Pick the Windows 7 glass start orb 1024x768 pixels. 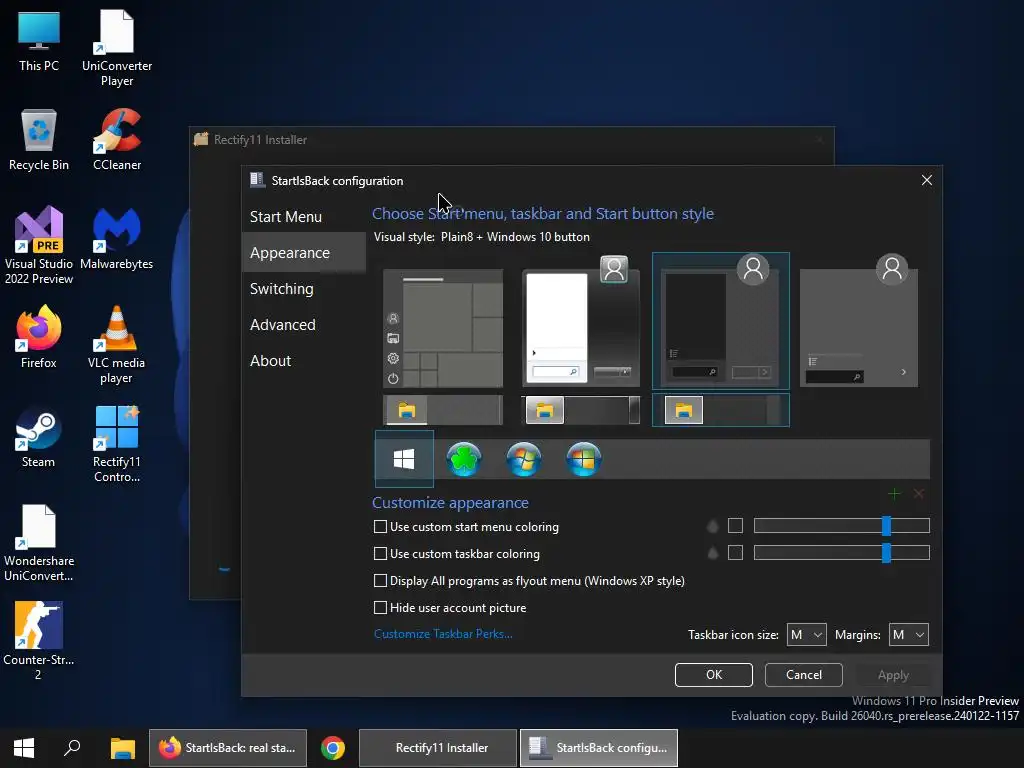(x=524, y=459)
